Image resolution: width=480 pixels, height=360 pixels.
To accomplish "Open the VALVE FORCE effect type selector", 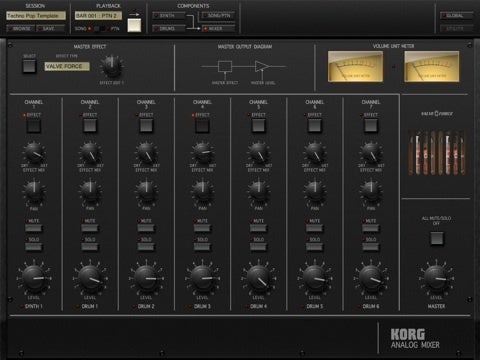I will click(x=67, y=66).
